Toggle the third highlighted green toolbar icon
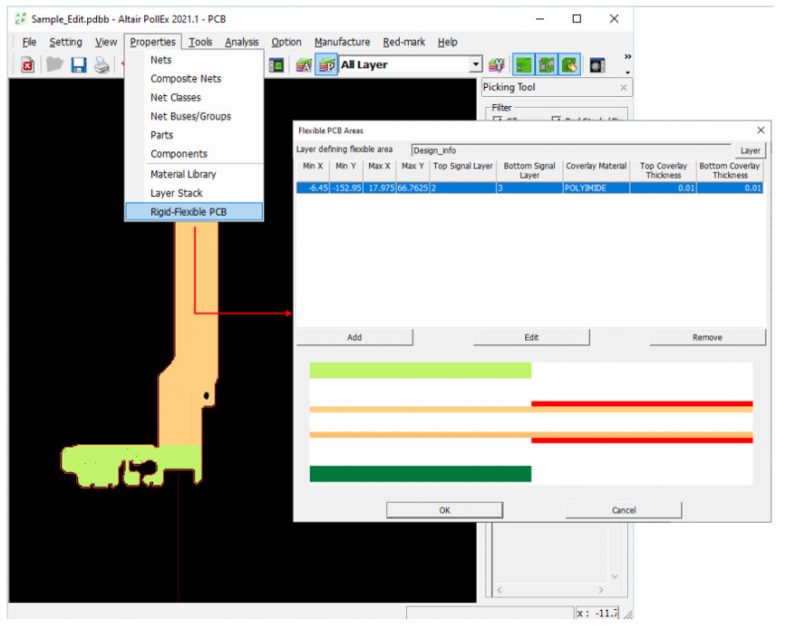The height and width of the screenshot is (630, 786). pyautogui.click(x=569, y=65)
